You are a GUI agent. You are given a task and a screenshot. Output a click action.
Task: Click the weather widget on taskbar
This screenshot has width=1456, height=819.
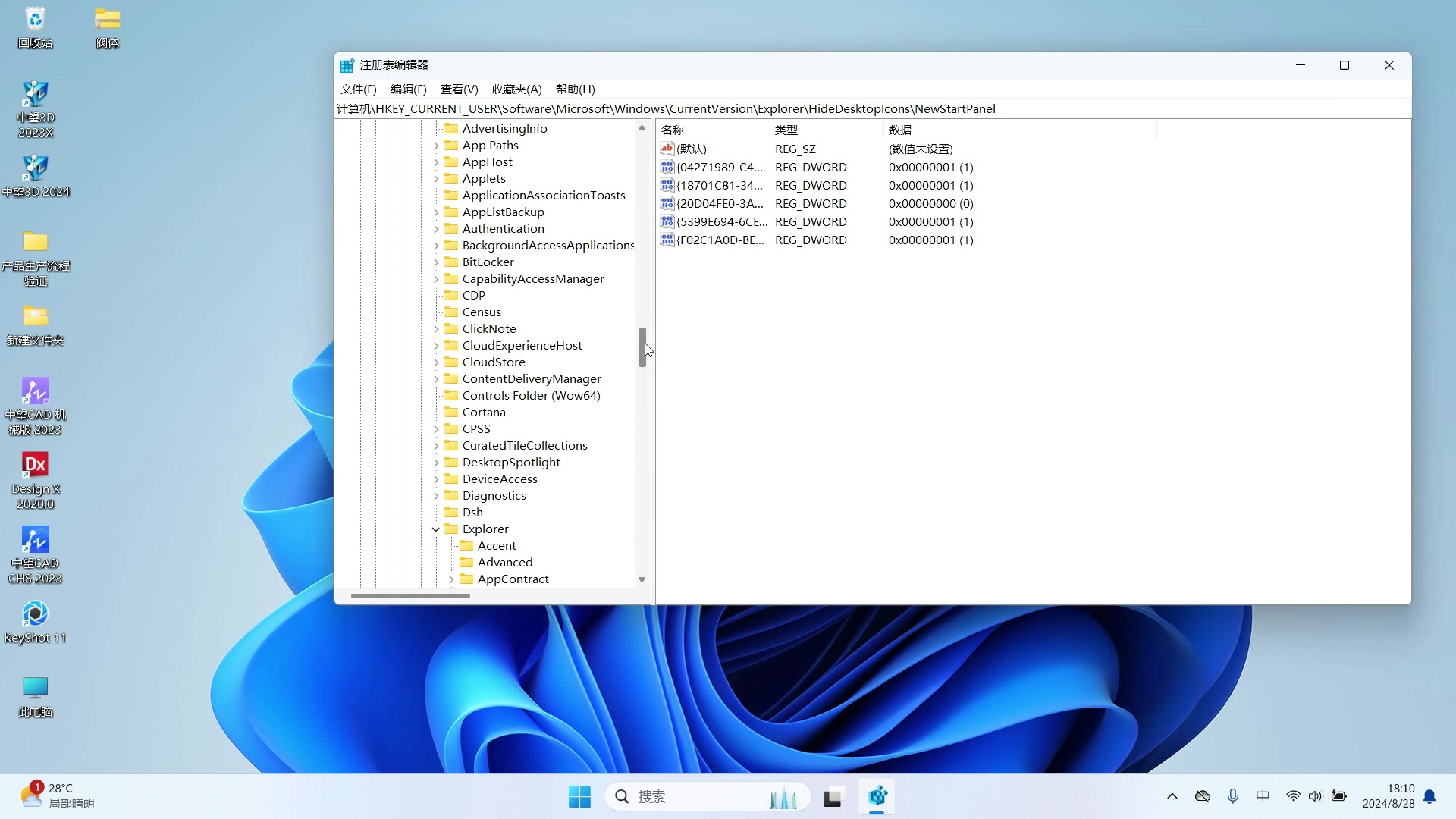(57, 795)
